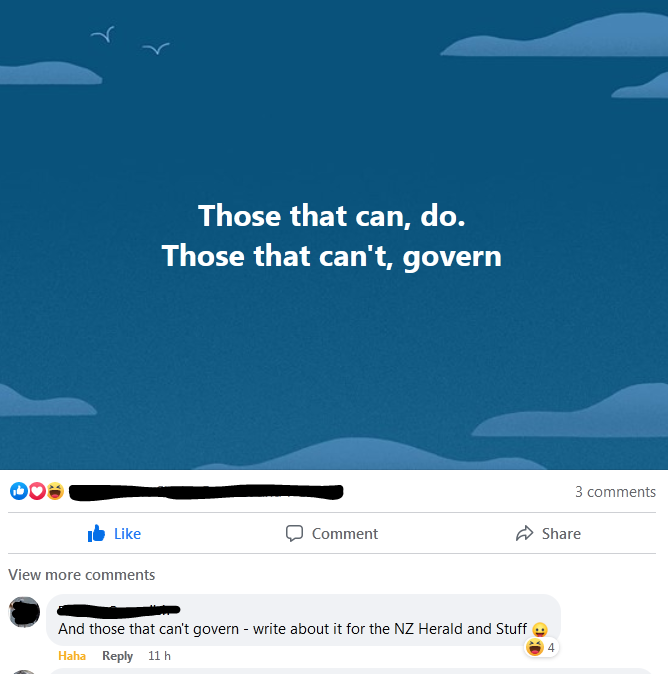Click the Comment speech bubble icon
This screenshot has width=668, height=674.
pos(294,533)
